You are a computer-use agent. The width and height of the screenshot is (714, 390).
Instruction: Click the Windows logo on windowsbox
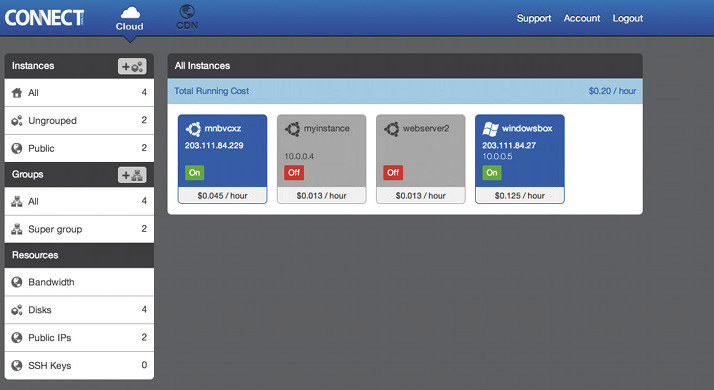490,129
